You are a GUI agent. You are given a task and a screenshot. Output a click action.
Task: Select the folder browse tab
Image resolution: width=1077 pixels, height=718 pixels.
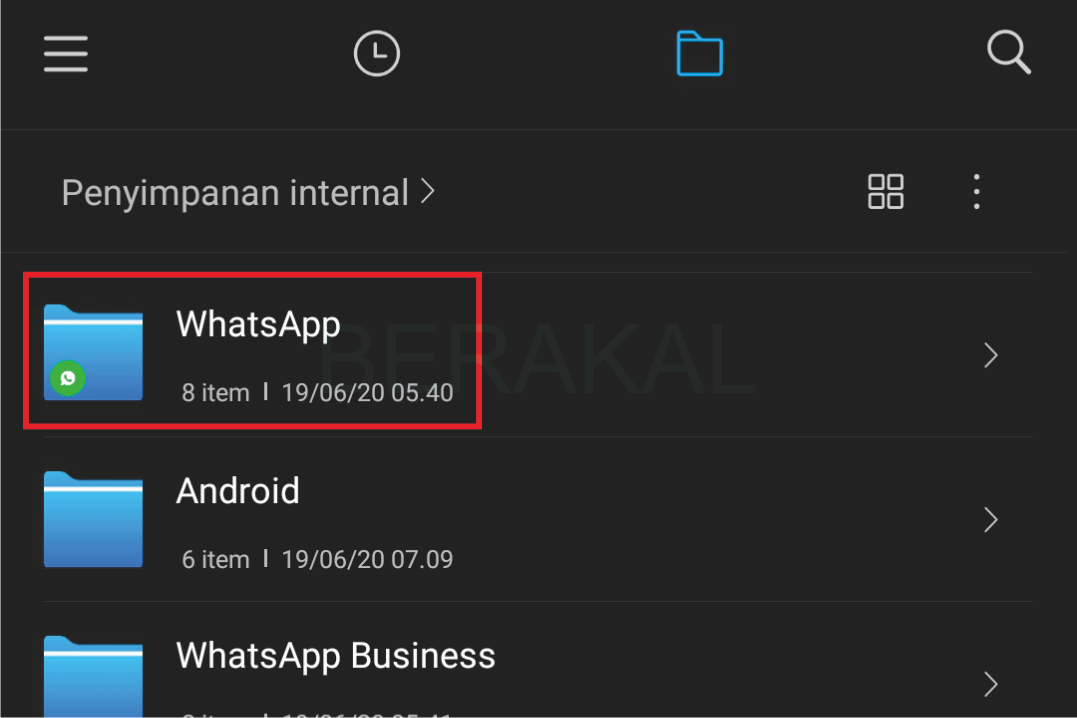point(699,53)
